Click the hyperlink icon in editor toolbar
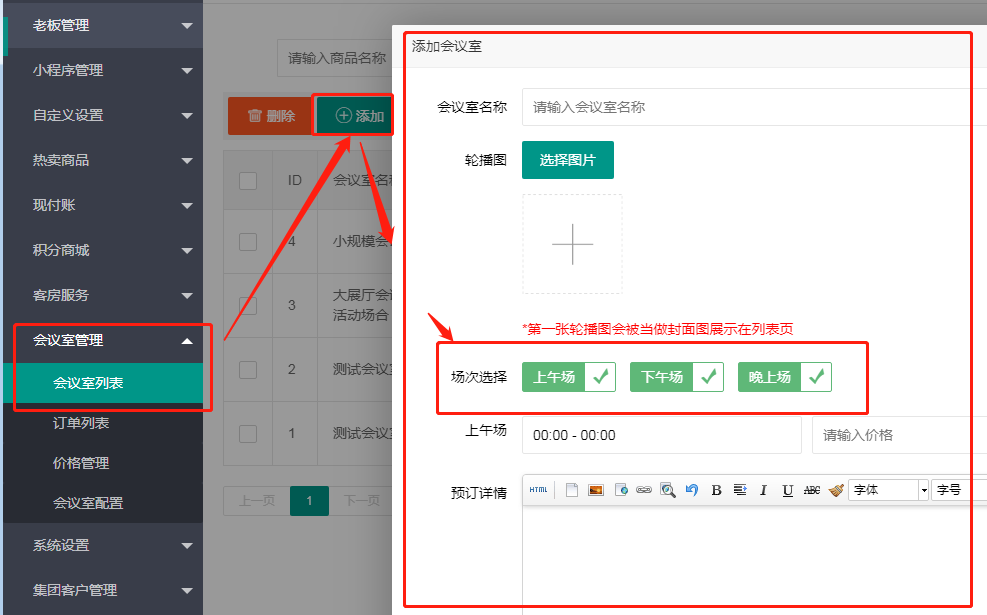 point(644,490)
